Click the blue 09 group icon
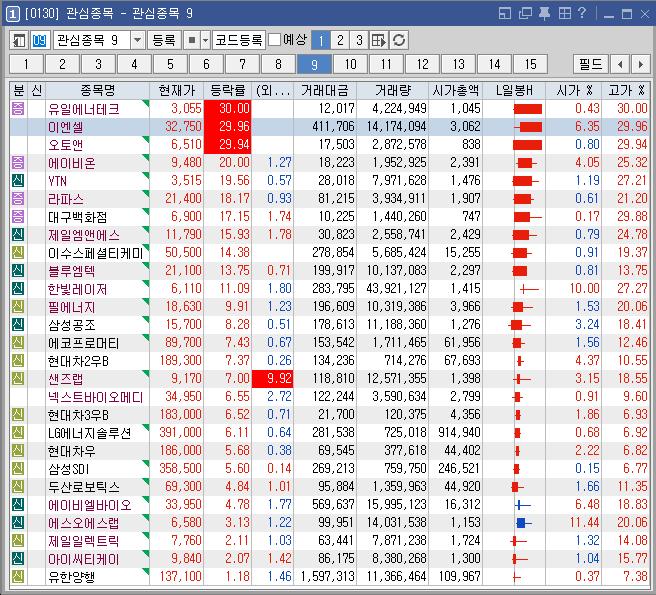The image size is (656, 595). tap(39, 41)
